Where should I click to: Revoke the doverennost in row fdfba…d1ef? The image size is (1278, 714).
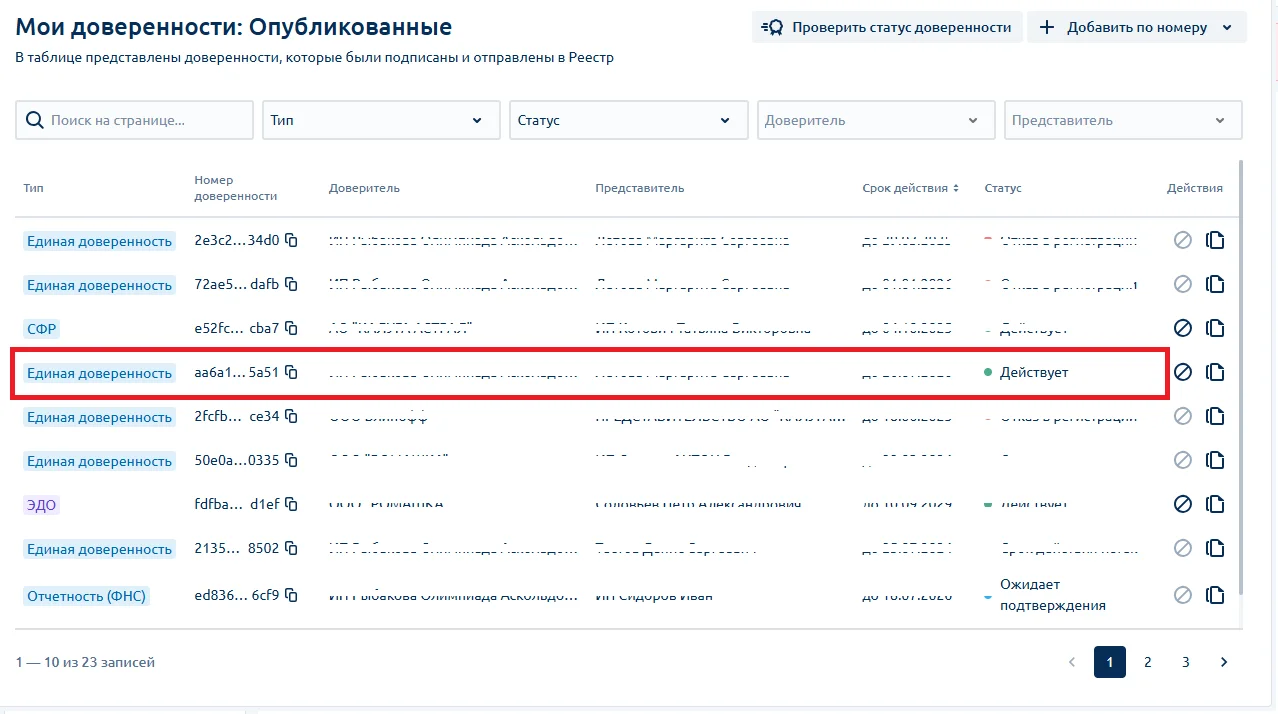click(x=1183, y=504)
